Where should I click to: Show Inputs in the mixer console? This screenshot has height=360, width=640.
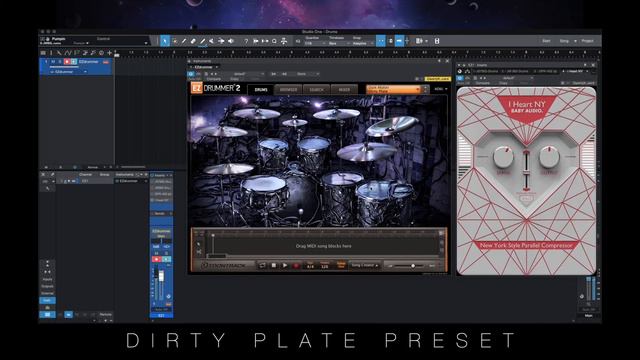click(x=47, y=279)
